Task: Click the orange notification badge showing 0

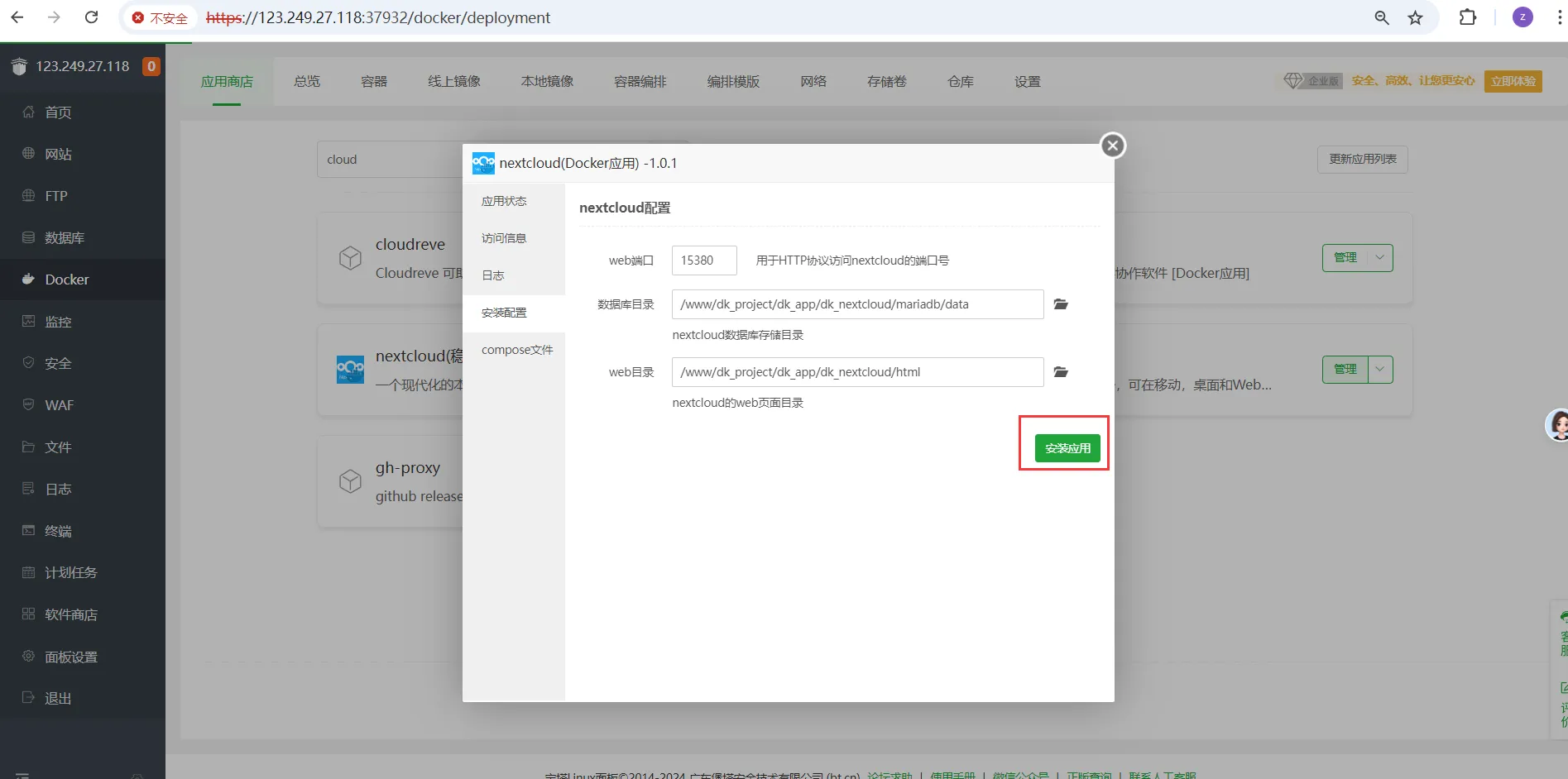Action: (151, 66)
